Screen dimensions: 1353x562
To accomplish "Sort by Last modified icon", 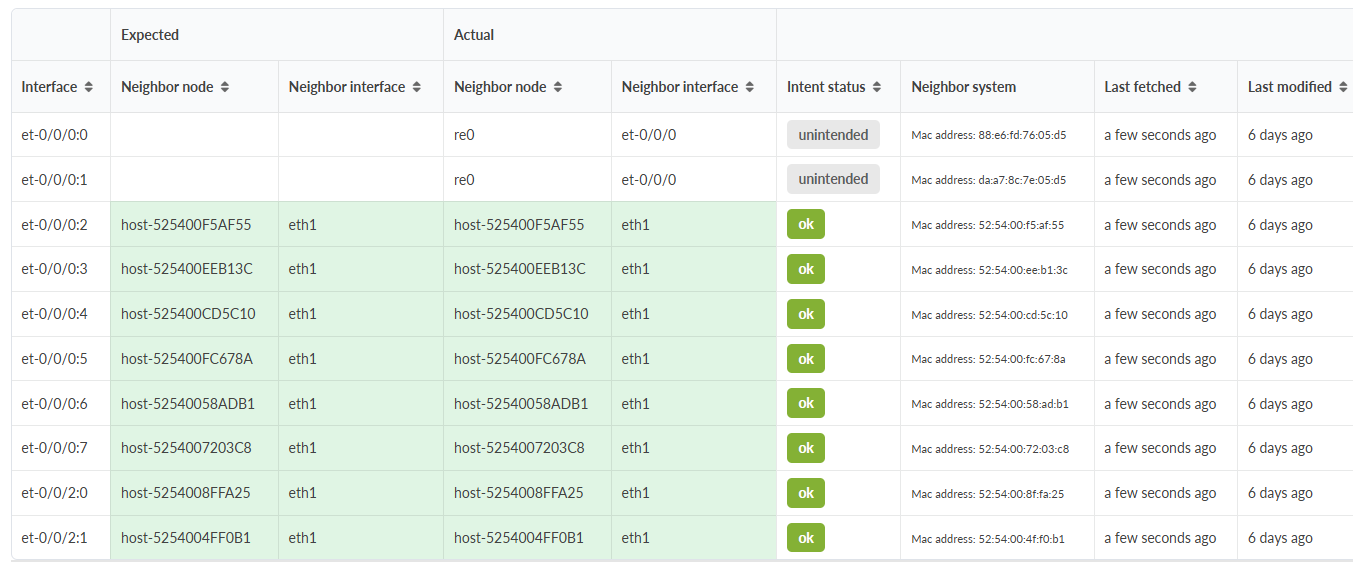I will (x=1343, y=87).
